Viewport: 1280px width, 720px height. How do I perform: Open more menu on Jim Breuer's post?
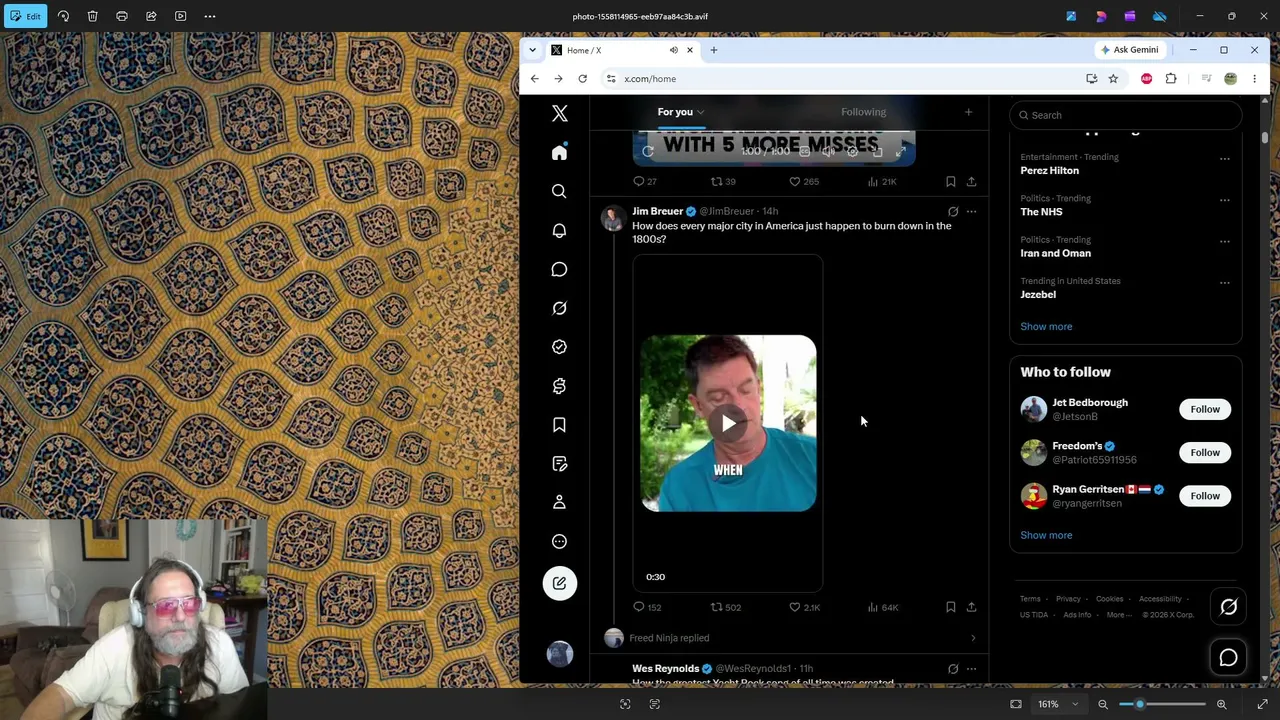(x=971, y=211)
